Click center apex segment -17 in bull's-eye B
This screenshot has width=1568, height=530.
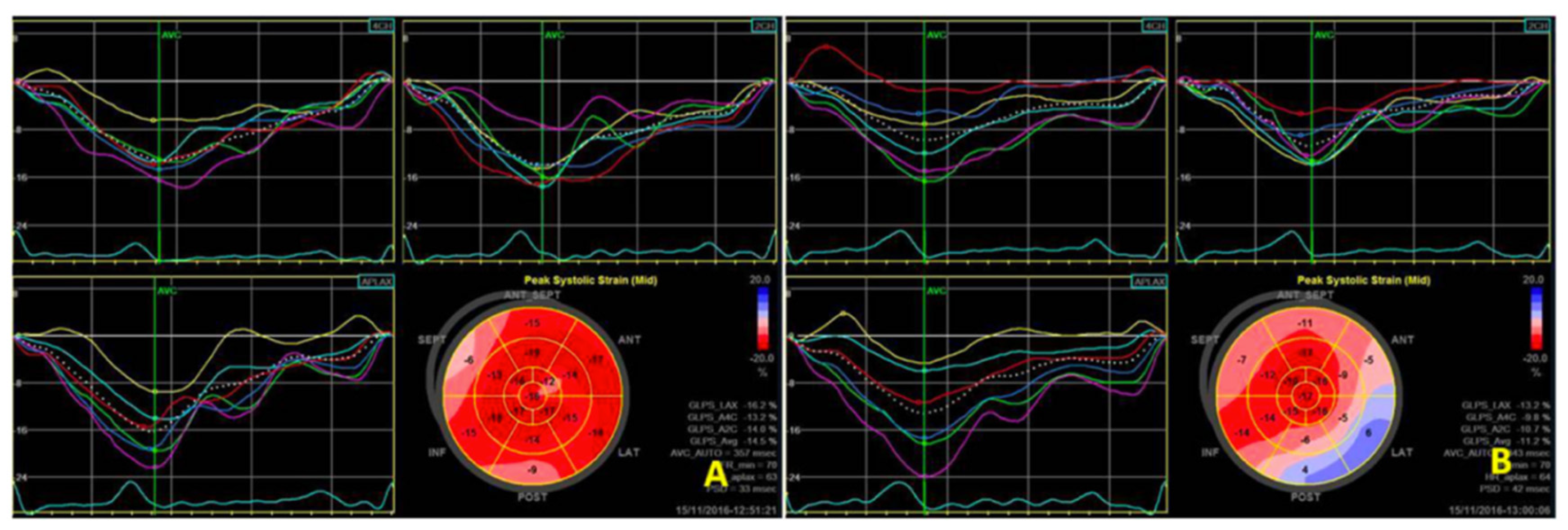[1305, 397]
